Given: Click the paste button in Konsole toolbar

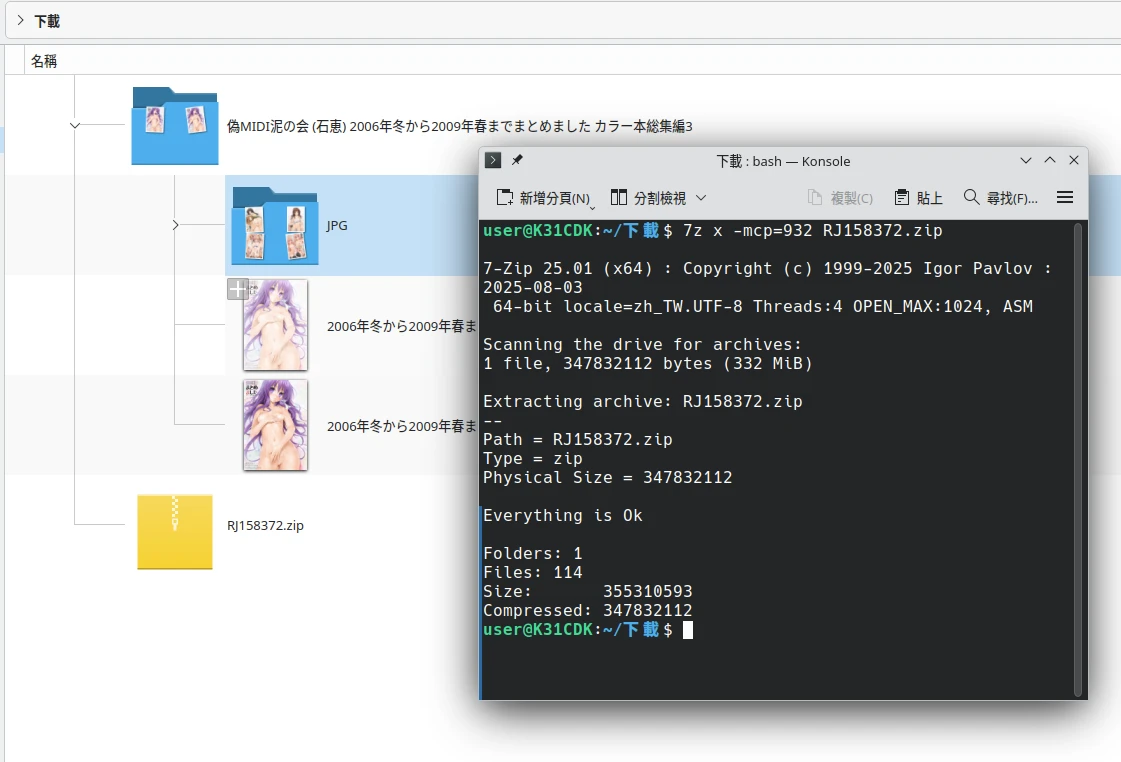Looking at the screenshot, I should 919,198.
